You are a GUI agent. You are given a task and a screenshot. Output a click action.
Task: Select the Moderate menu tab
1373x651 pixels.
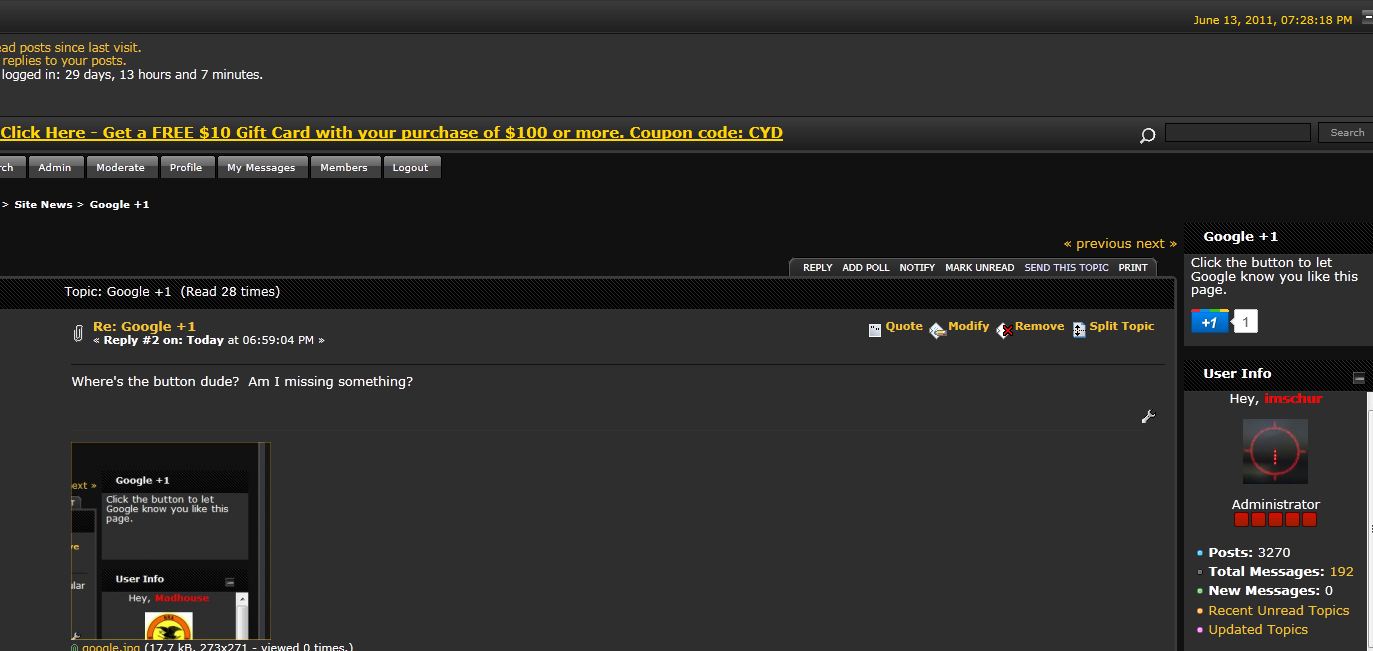[120, 168]
